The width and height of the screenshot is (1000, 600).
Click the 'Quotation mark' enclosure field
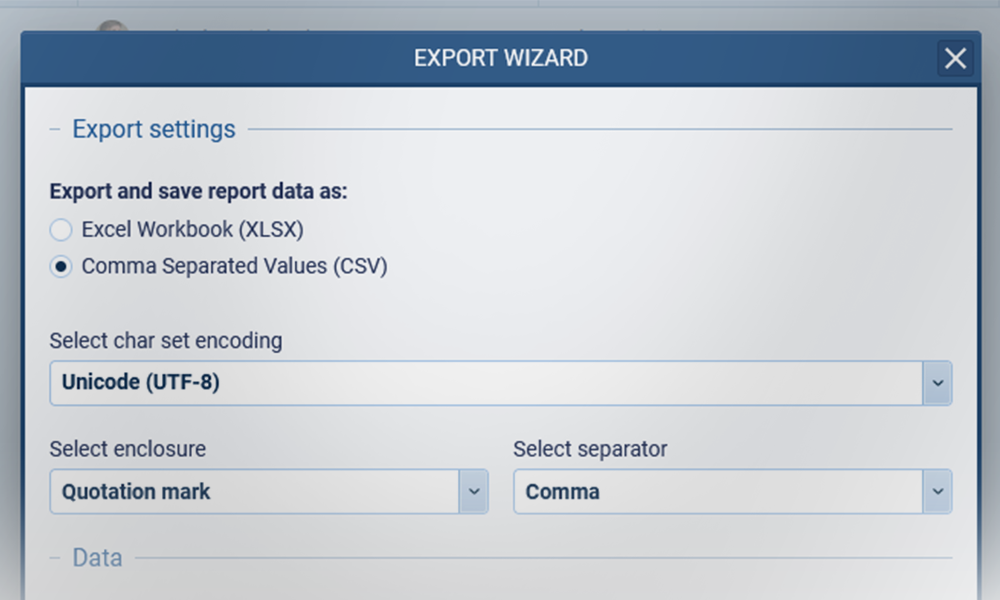click(x=254, y=492)
